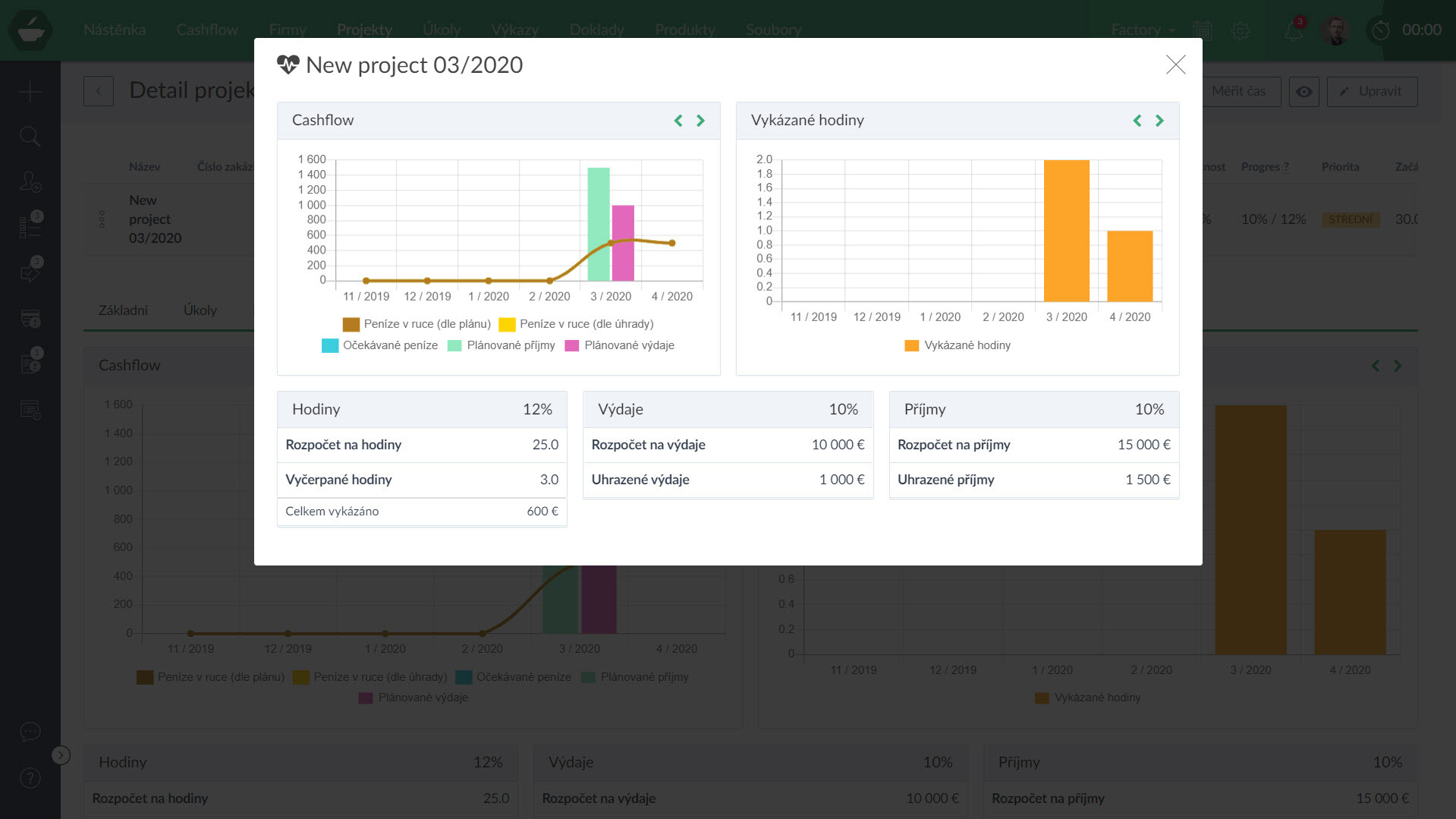Click the calendar icon in top bar
The image size is (1456, 819).
click(x=1203, y=30)
